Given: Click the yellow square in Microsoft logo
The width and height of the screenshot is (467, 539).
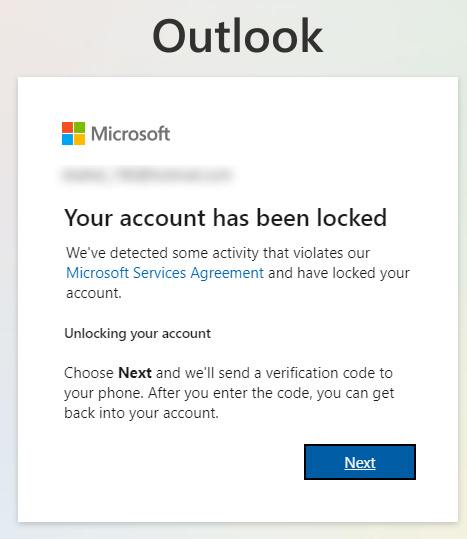Looking at the screenshot, I should pos(80,140).
